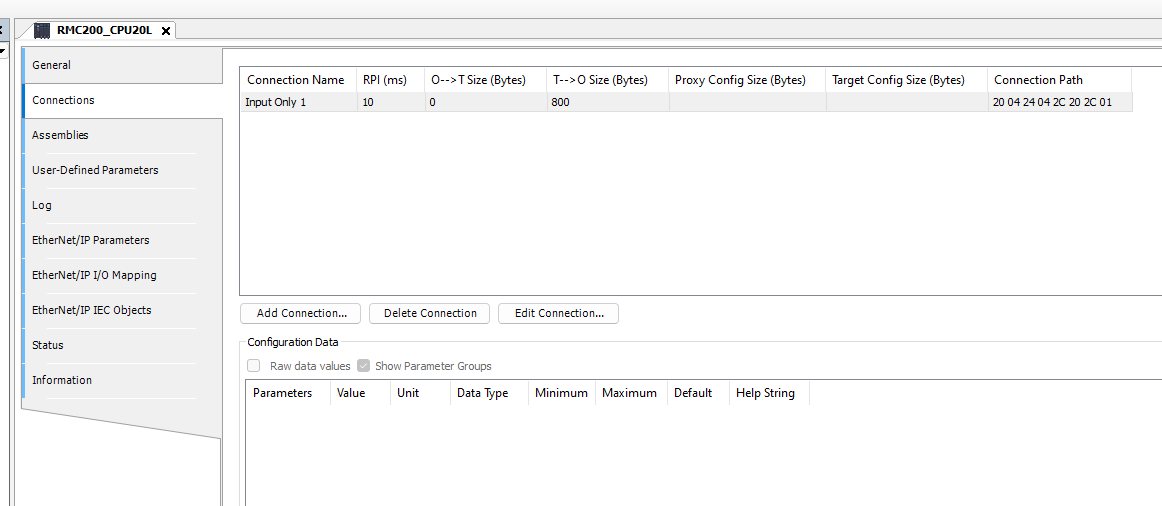Select the Input Only 1 connection row
The image size is (1162, 506).
[276, 102]
